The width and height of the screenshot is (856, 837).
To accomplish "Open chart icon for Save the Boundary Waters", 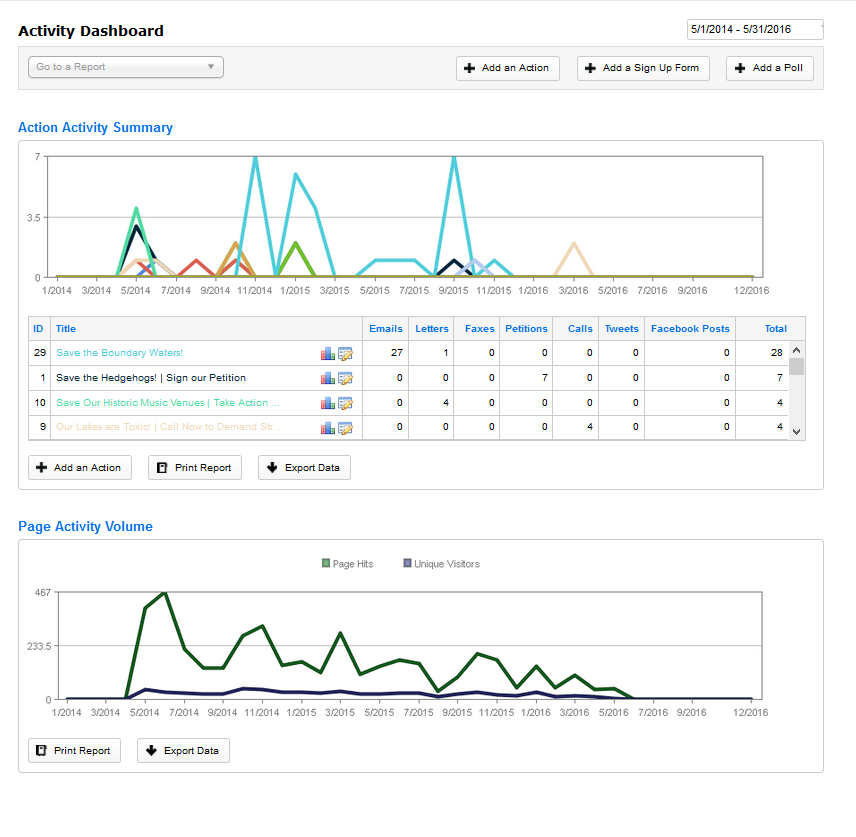I will (x=327, y=353).
